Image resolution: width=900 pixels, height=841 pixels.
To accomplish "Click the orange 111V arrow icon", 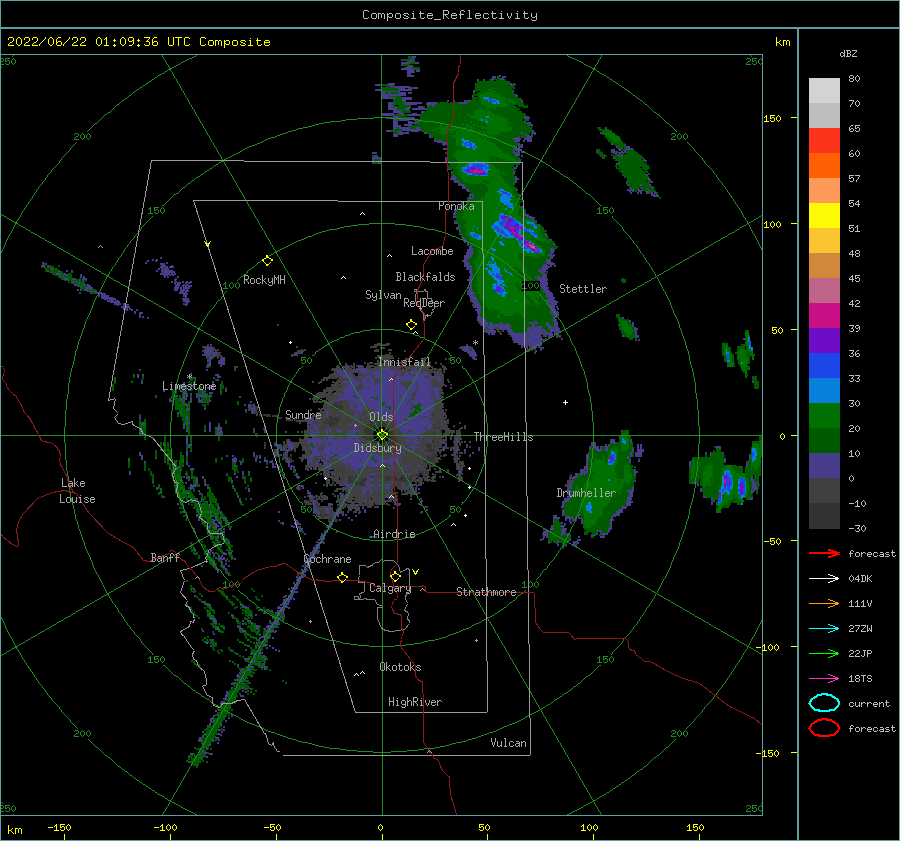I will (x=824, y=603).
